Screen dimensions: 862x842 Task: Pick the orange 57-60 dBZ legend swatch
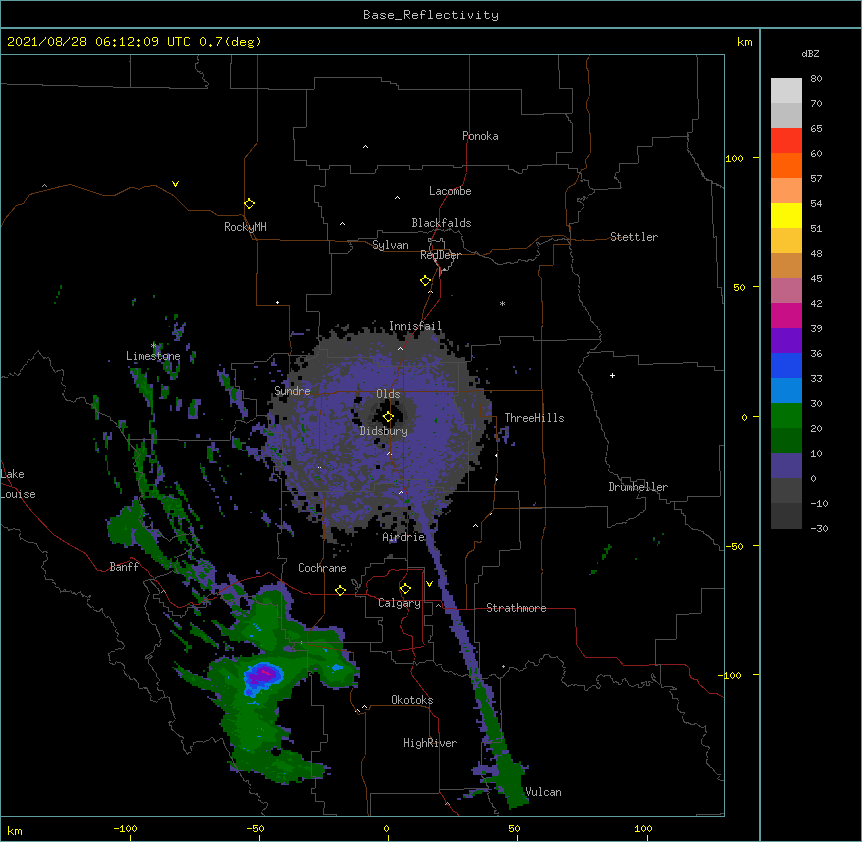coord(786,165)
